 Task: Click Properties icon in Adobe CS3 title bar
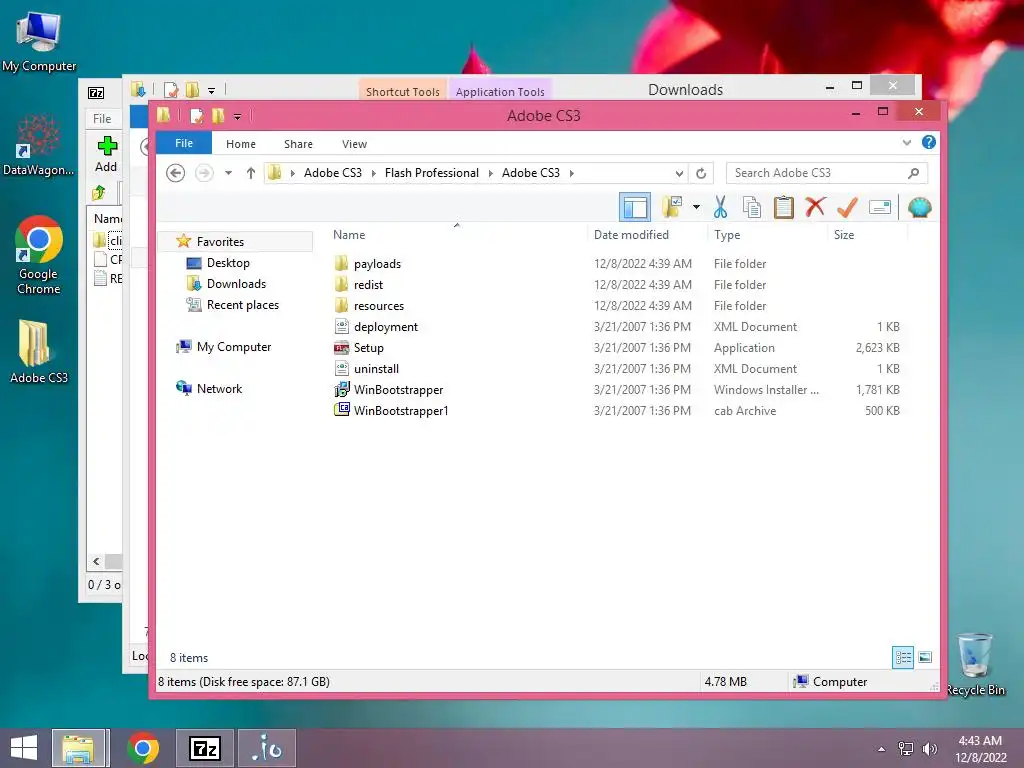196,116
